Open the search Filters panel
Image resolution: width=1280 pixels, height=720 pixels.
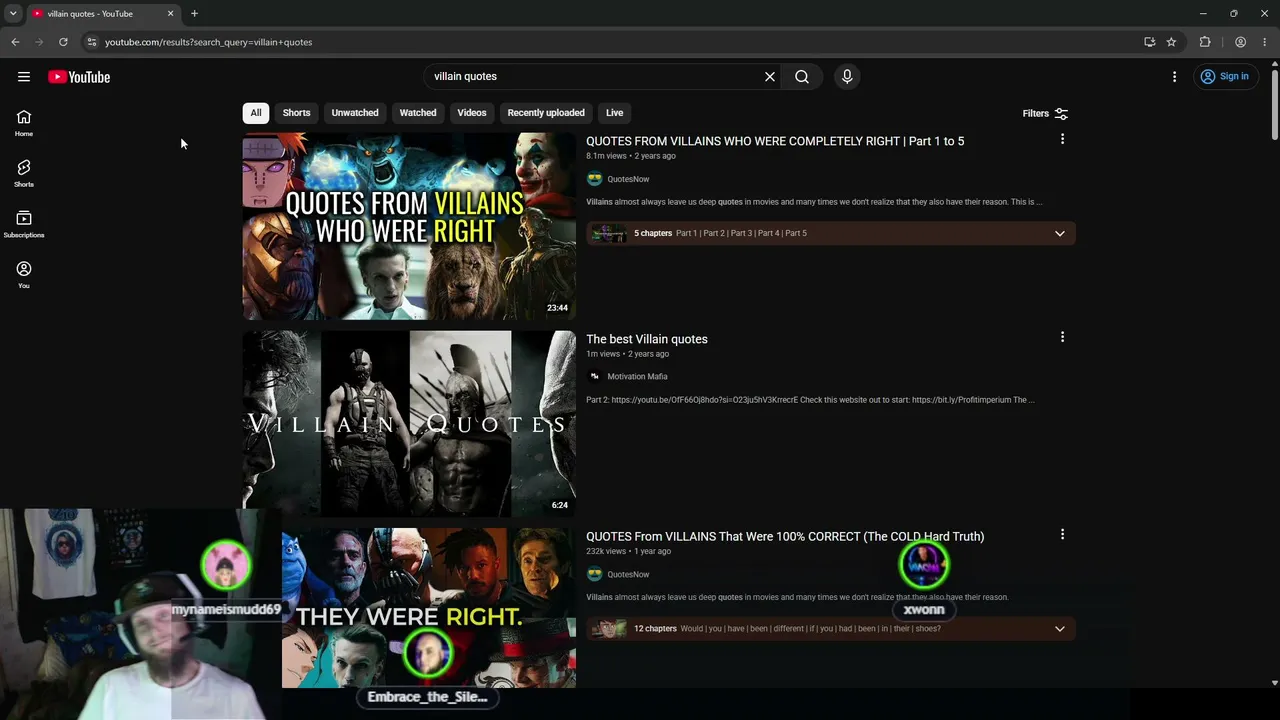(x=1045, y=114)
